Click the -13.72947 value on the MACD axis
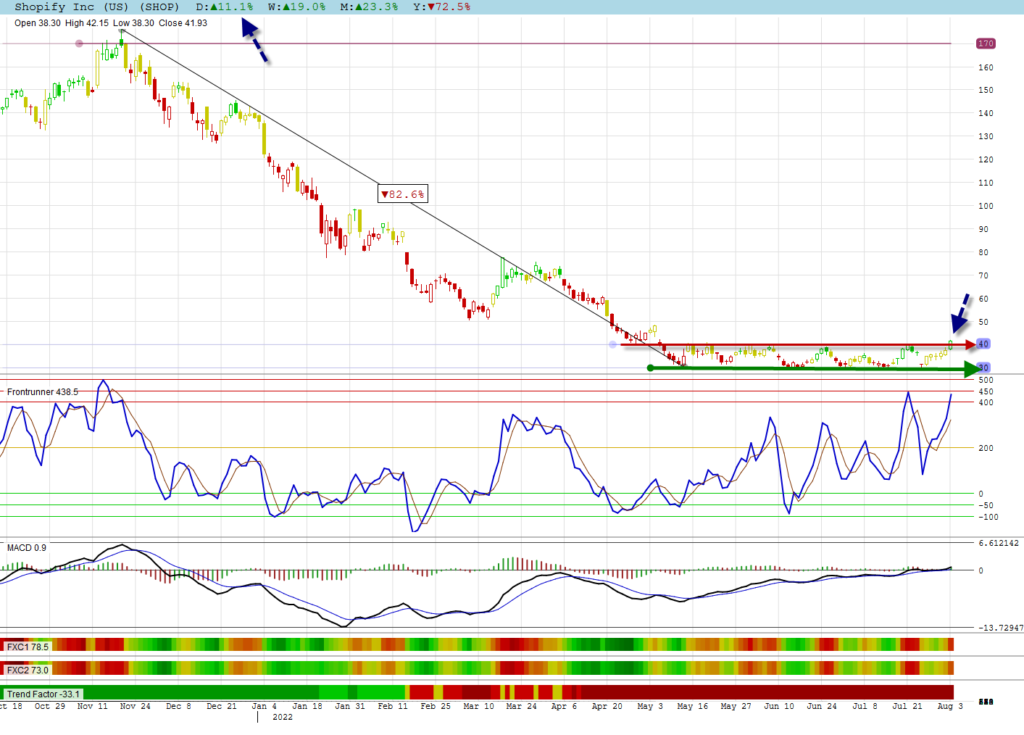Screen dimensions: 1024x735 point(1000,628)
